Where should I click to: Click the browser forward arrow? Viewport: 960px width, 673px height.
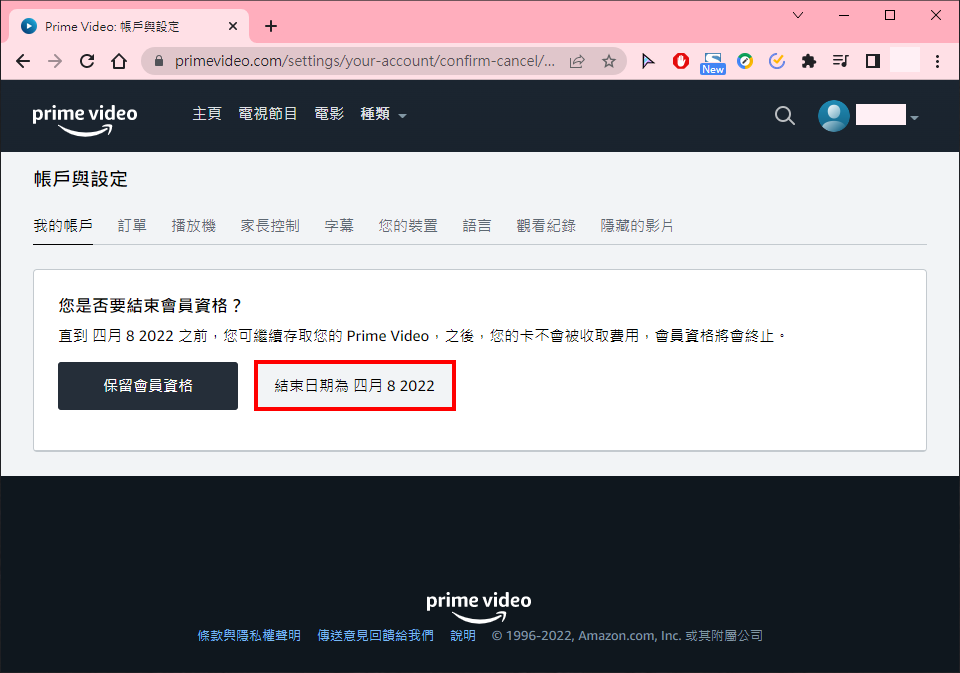55,61
